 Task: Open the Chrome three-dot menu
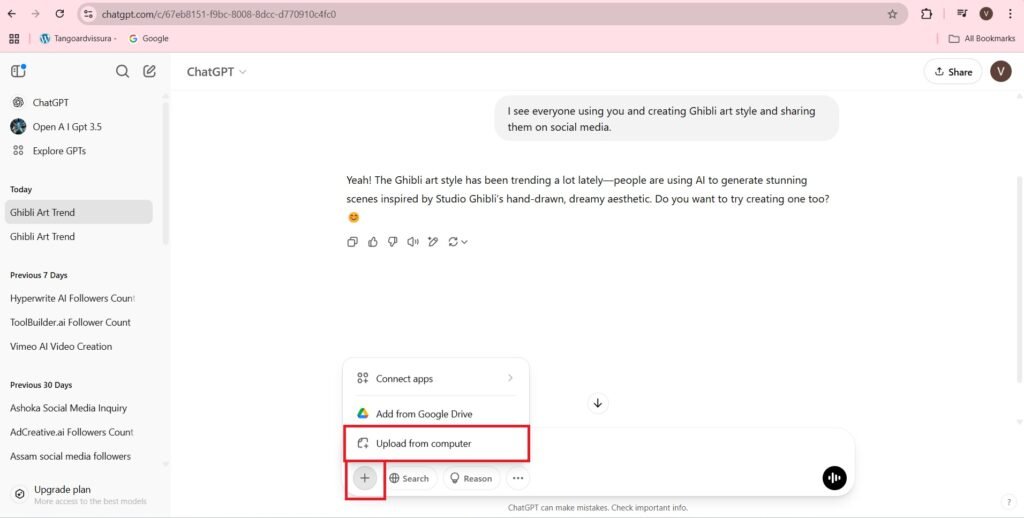pyautogui.click(x=1010, y=14)
